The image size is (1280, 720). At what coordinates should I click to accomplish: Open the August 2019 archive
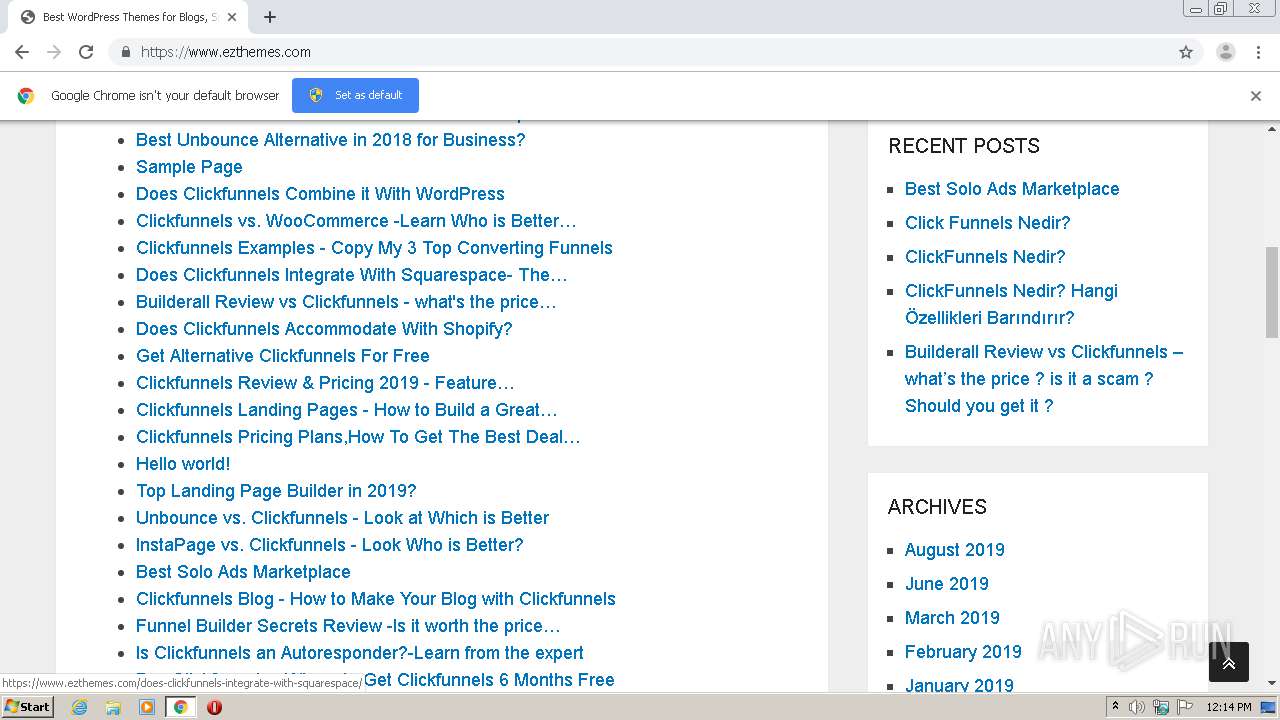954,550
